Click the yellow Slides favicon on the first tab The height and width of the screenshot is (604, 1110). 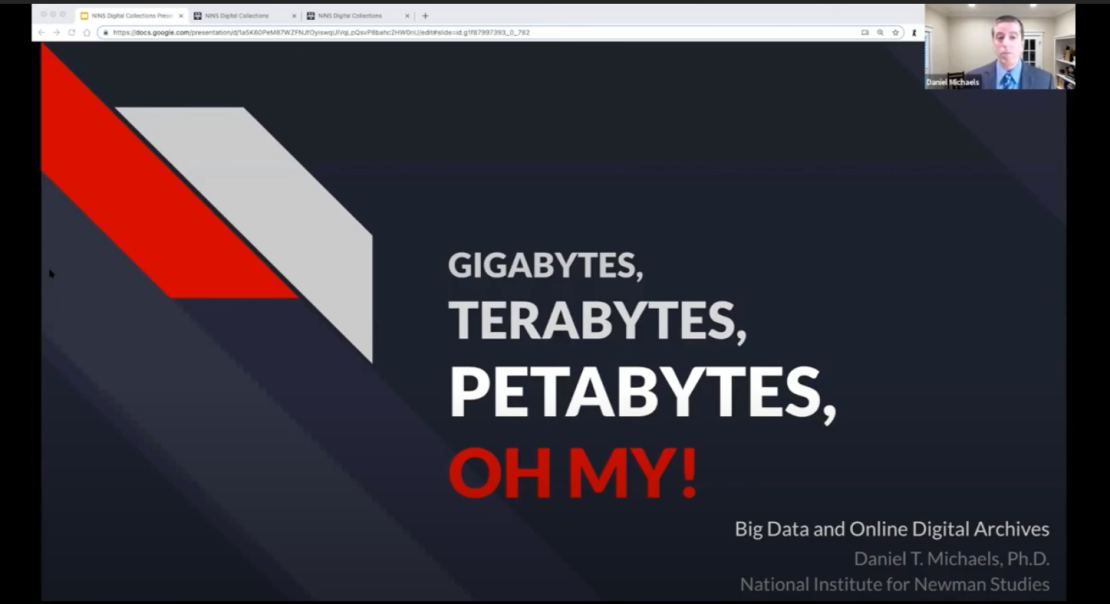tap(85, 16)
